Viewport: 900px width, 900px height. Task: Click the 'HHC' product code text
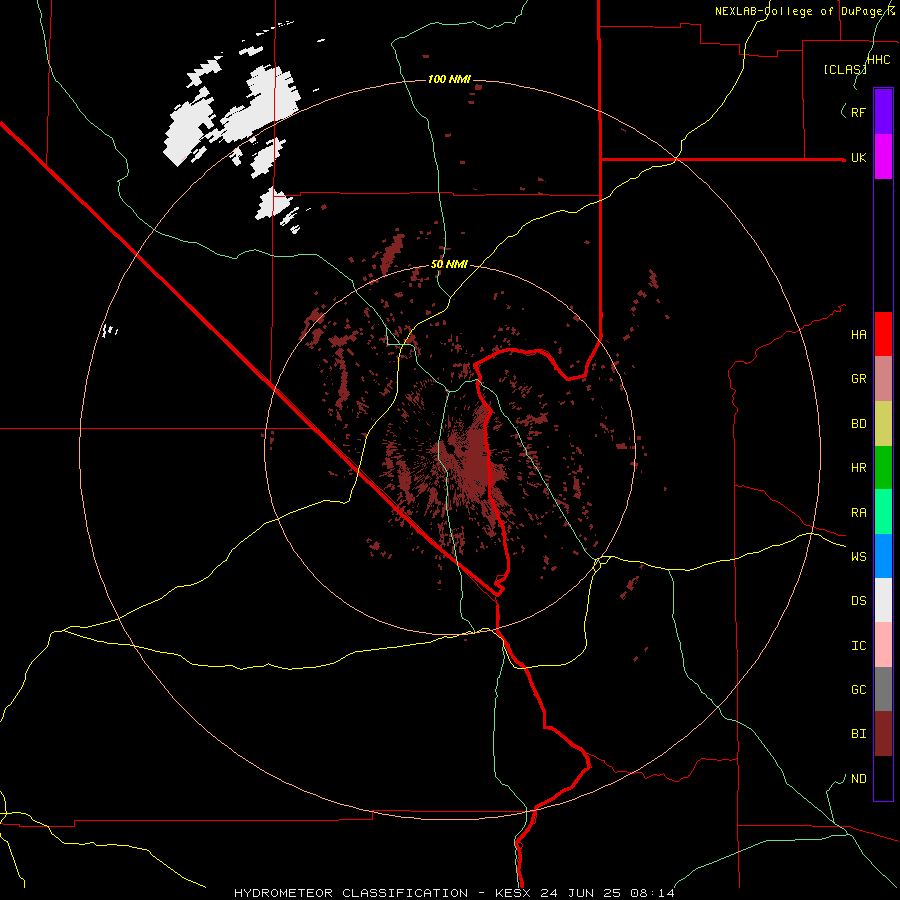[879, 60]
